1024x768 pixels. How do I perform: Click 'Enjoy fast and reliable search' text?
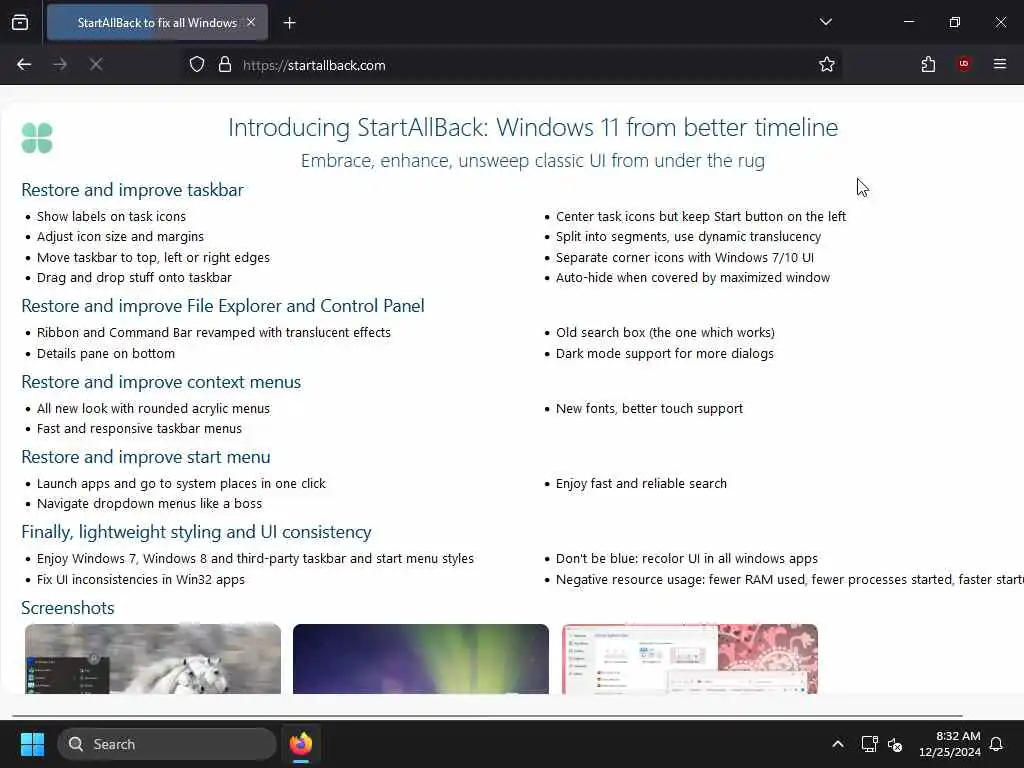pyautogui.click(x=641, y=483)
